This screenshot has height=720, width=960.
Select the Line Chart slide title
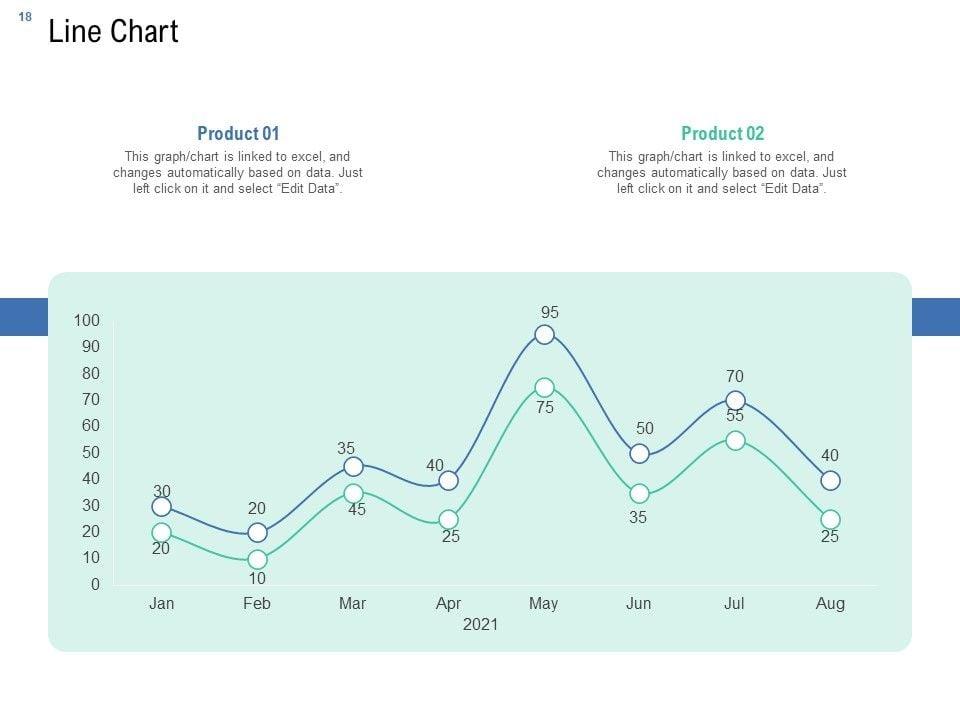click(113, 32)
